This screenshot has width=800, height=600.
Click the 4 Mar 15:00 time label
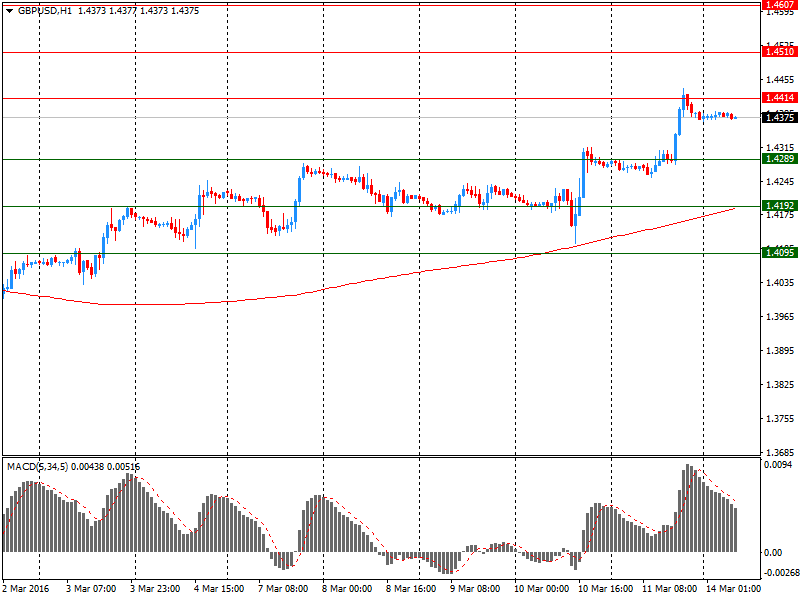point(219,589)
